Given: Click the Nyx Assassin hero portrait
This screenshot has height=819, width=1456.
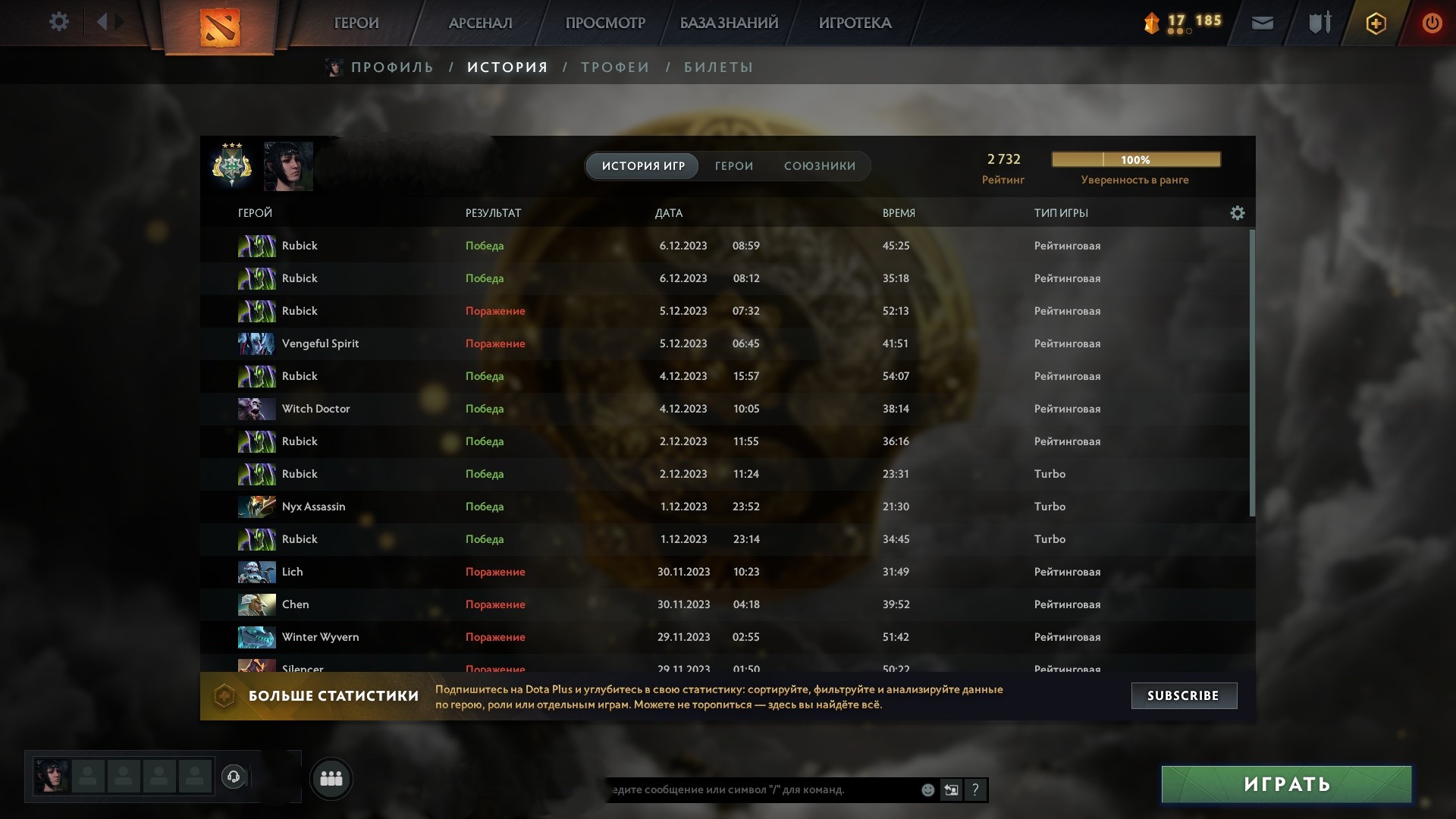Looking at the screenshot, I should tap(256, 507).
